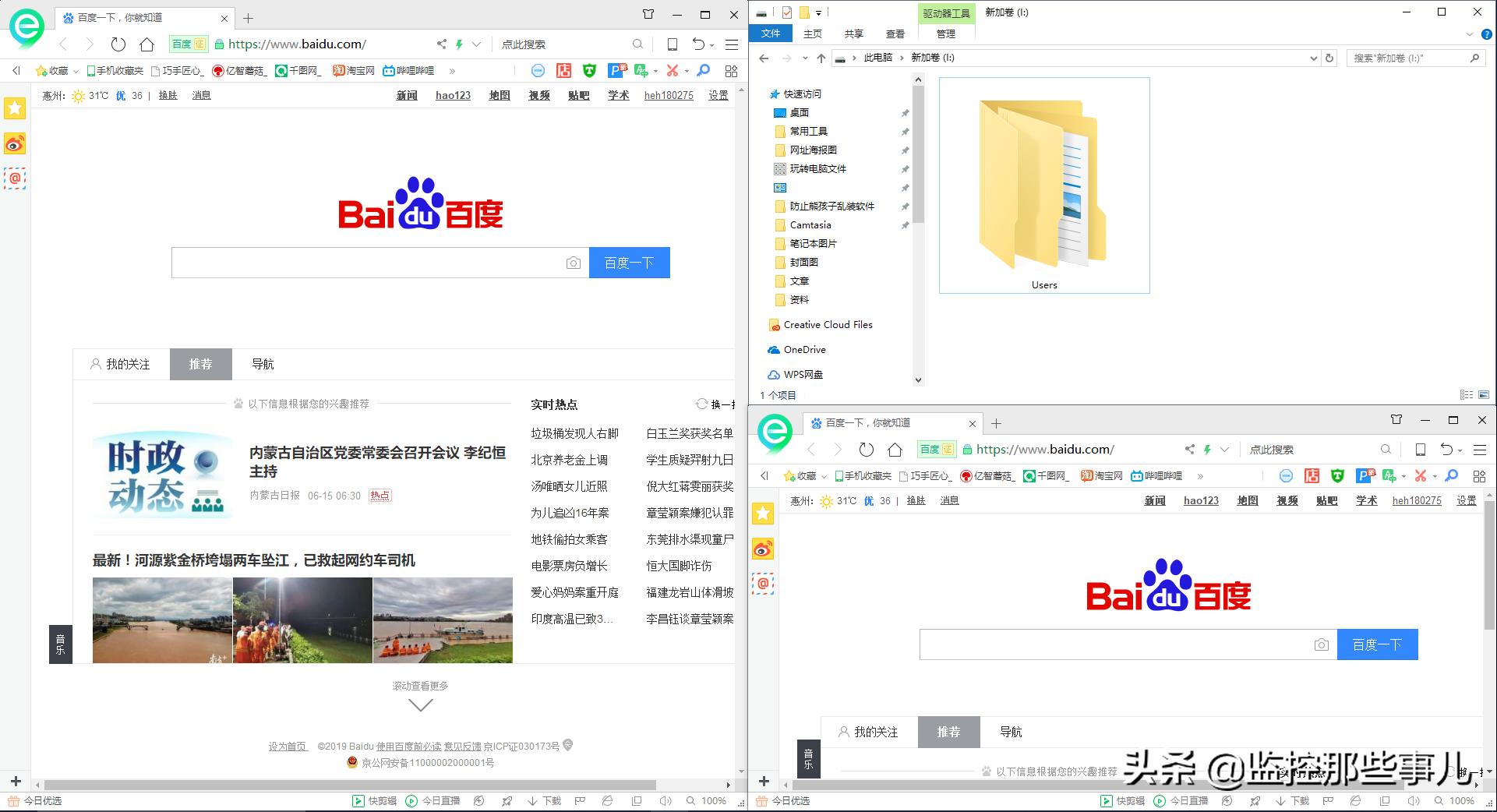Unpin 桌面 from Quick Access

click(x=905, y=112)
